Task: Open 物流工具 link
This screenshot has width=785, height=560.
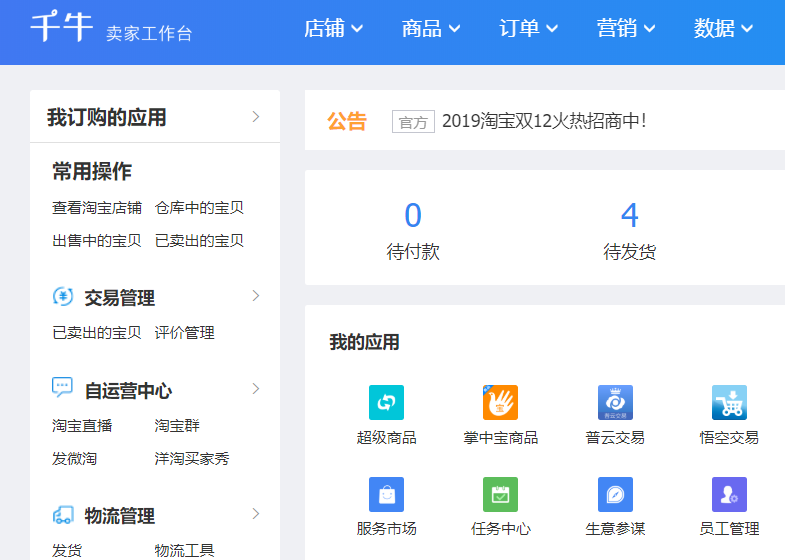Action: tap(184, 550)
